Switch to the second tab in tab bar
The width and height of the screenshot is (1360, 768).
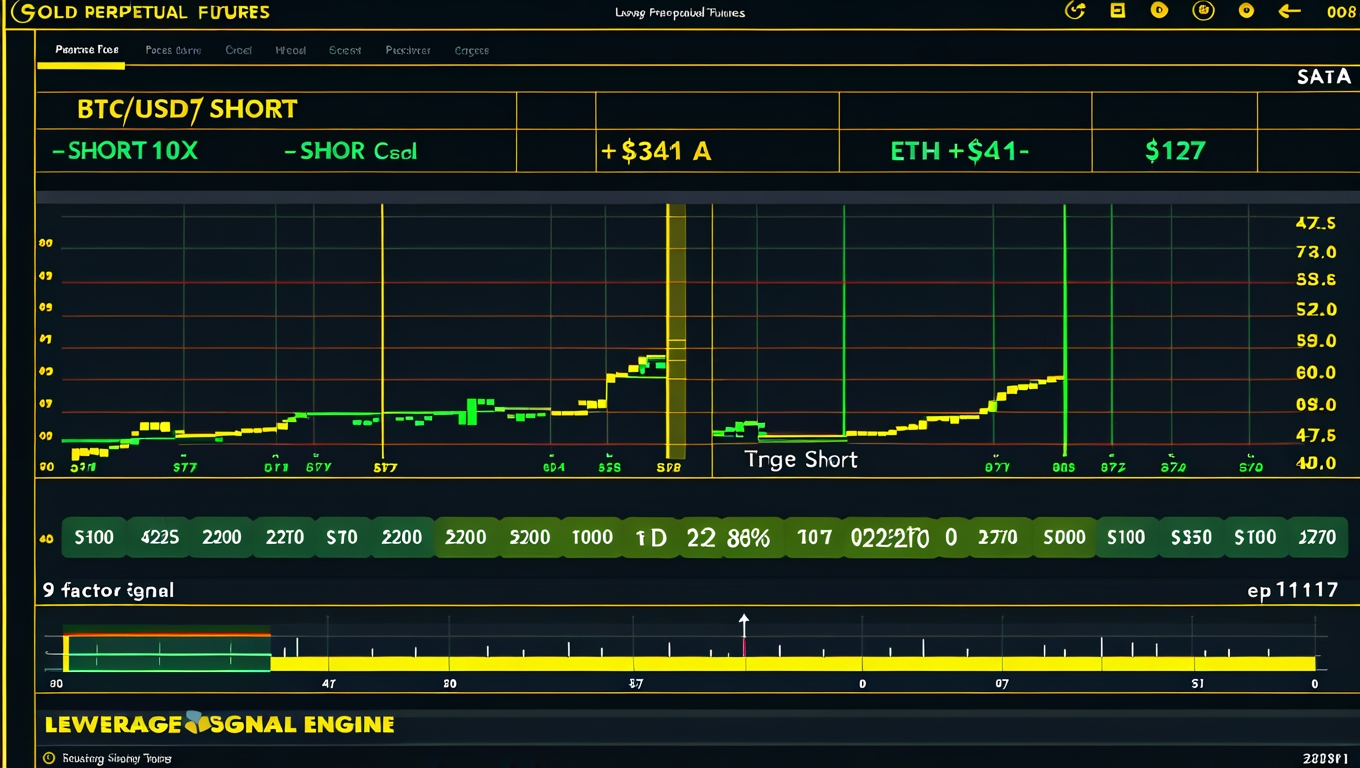(x=172, y=50)
